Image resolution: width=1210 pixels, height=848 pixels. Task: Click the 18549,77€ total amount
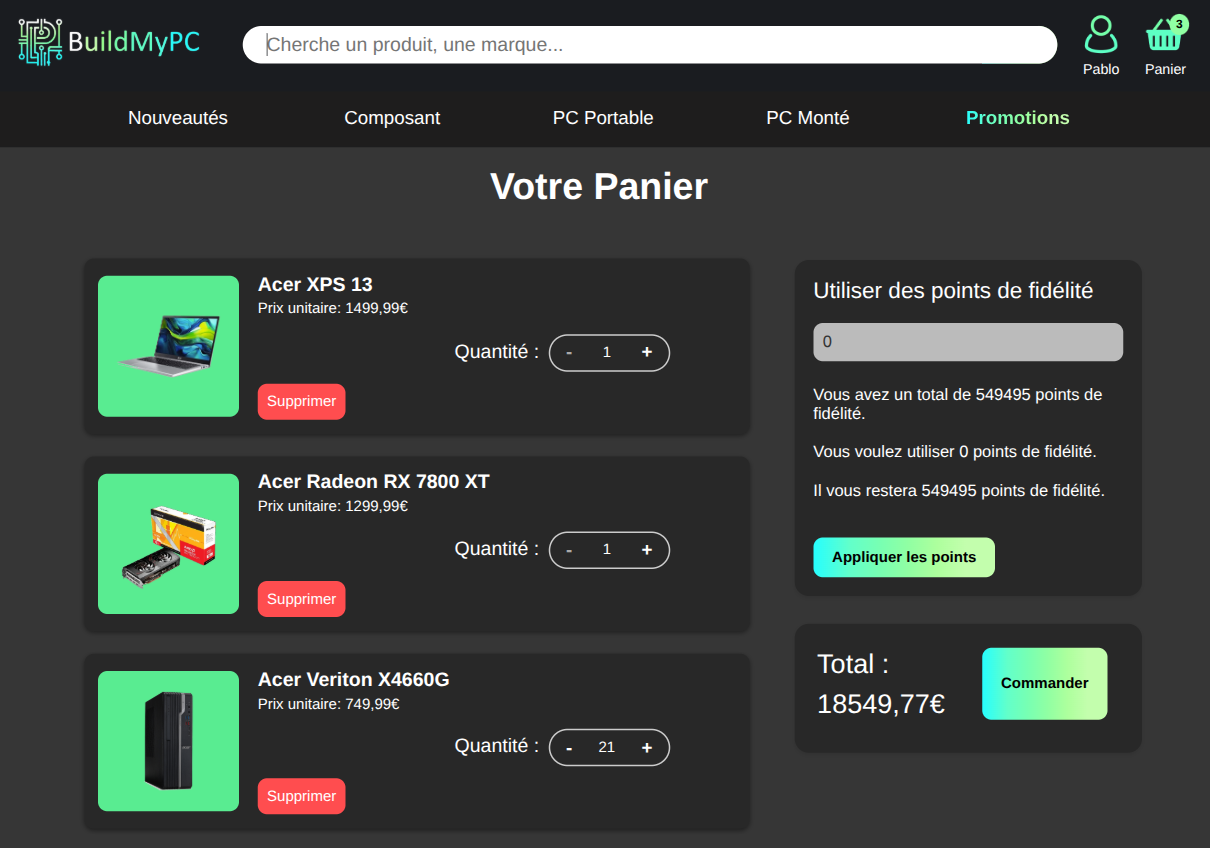(x=881, y=704)
